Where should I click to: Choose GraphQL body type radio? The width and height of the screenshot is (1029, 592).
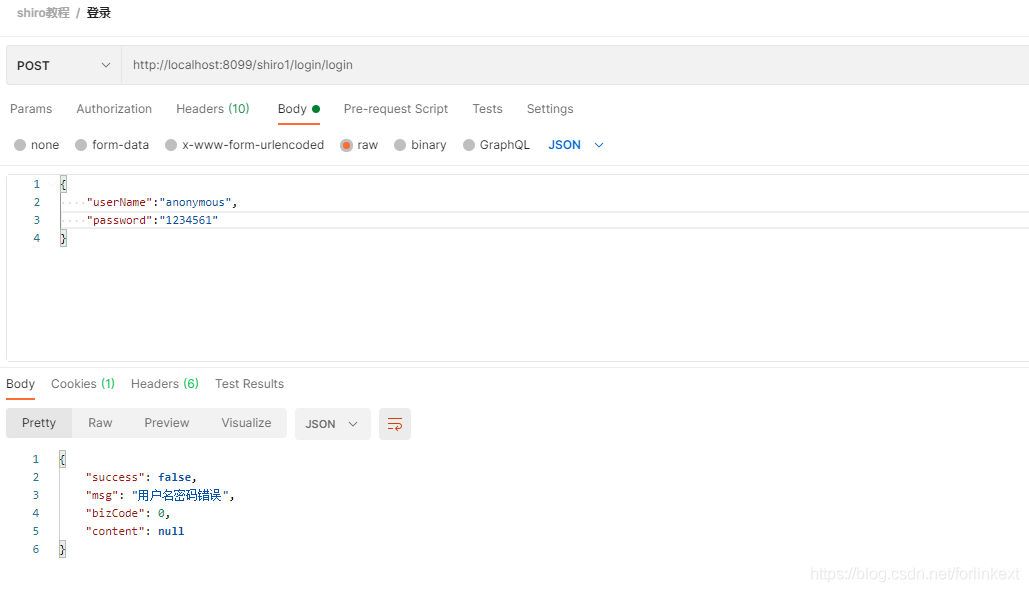[x=469, y=145]
